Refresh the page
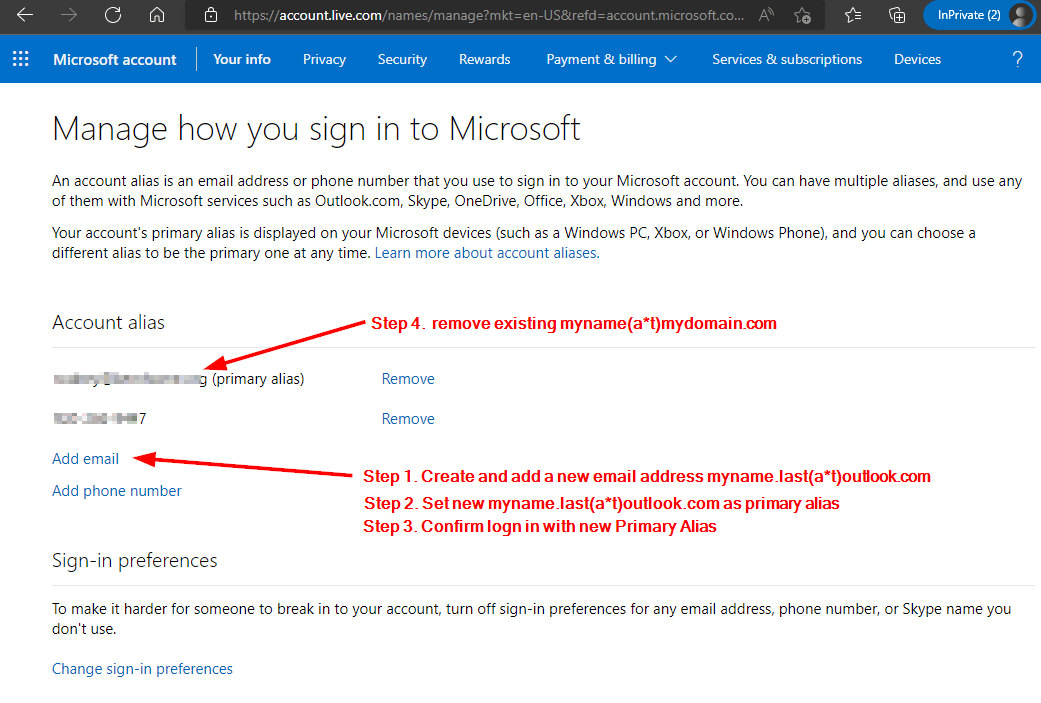This screenshot has width=1041, height=703. point(112,16)
